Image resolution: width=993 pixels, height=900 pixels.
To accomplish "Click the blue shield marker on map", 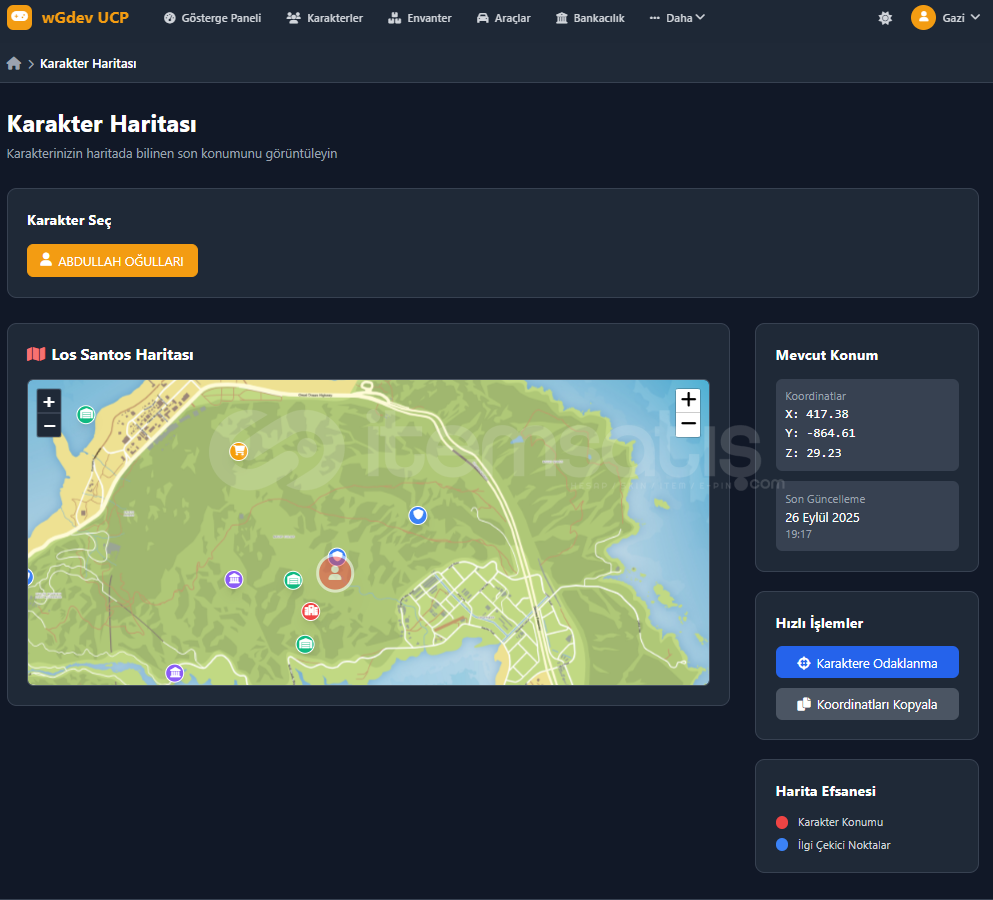I will (417, 515).
